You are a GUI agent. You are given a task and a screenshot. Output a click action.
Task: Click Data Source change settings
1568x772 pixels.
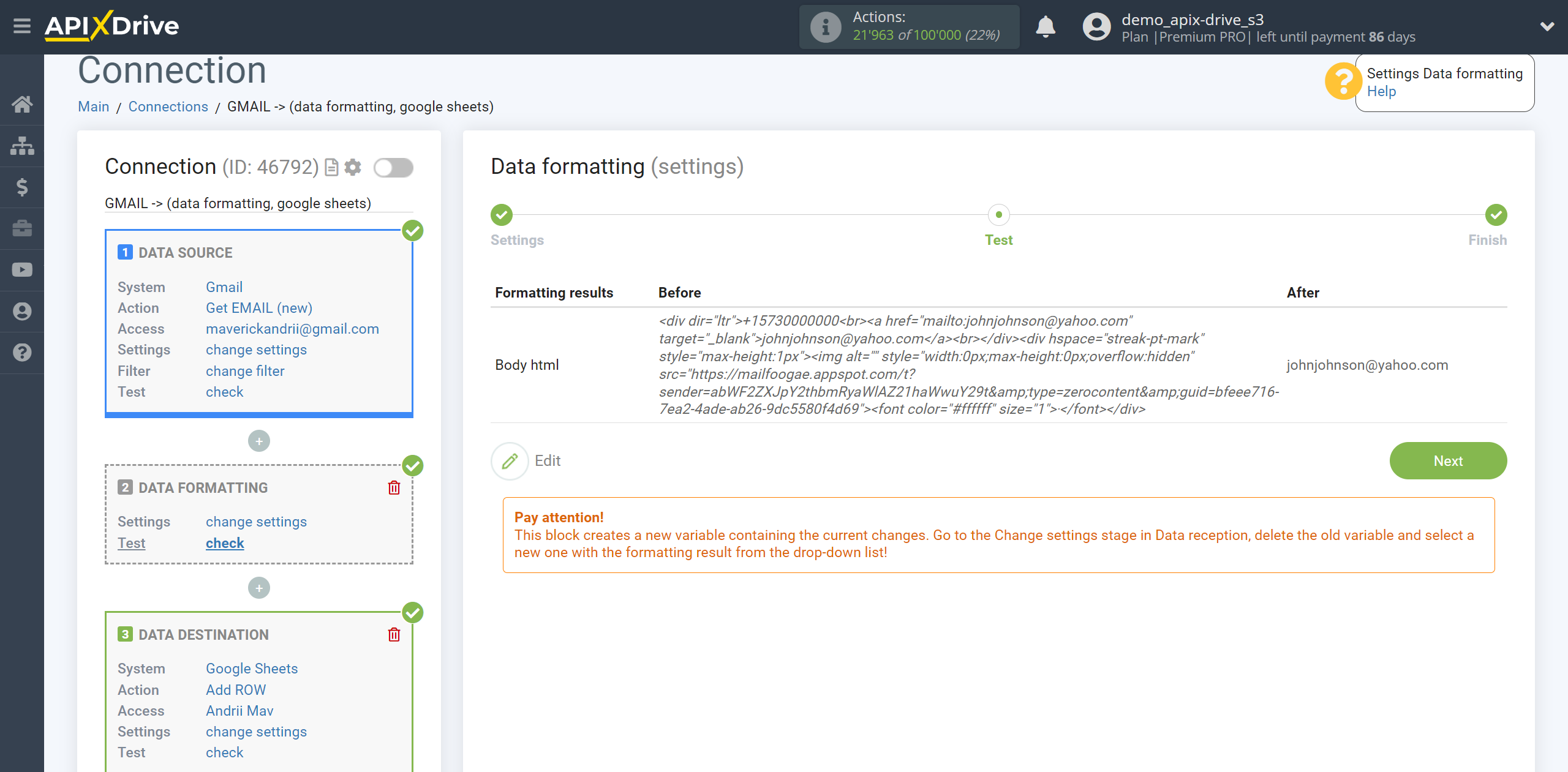[256, 350]
